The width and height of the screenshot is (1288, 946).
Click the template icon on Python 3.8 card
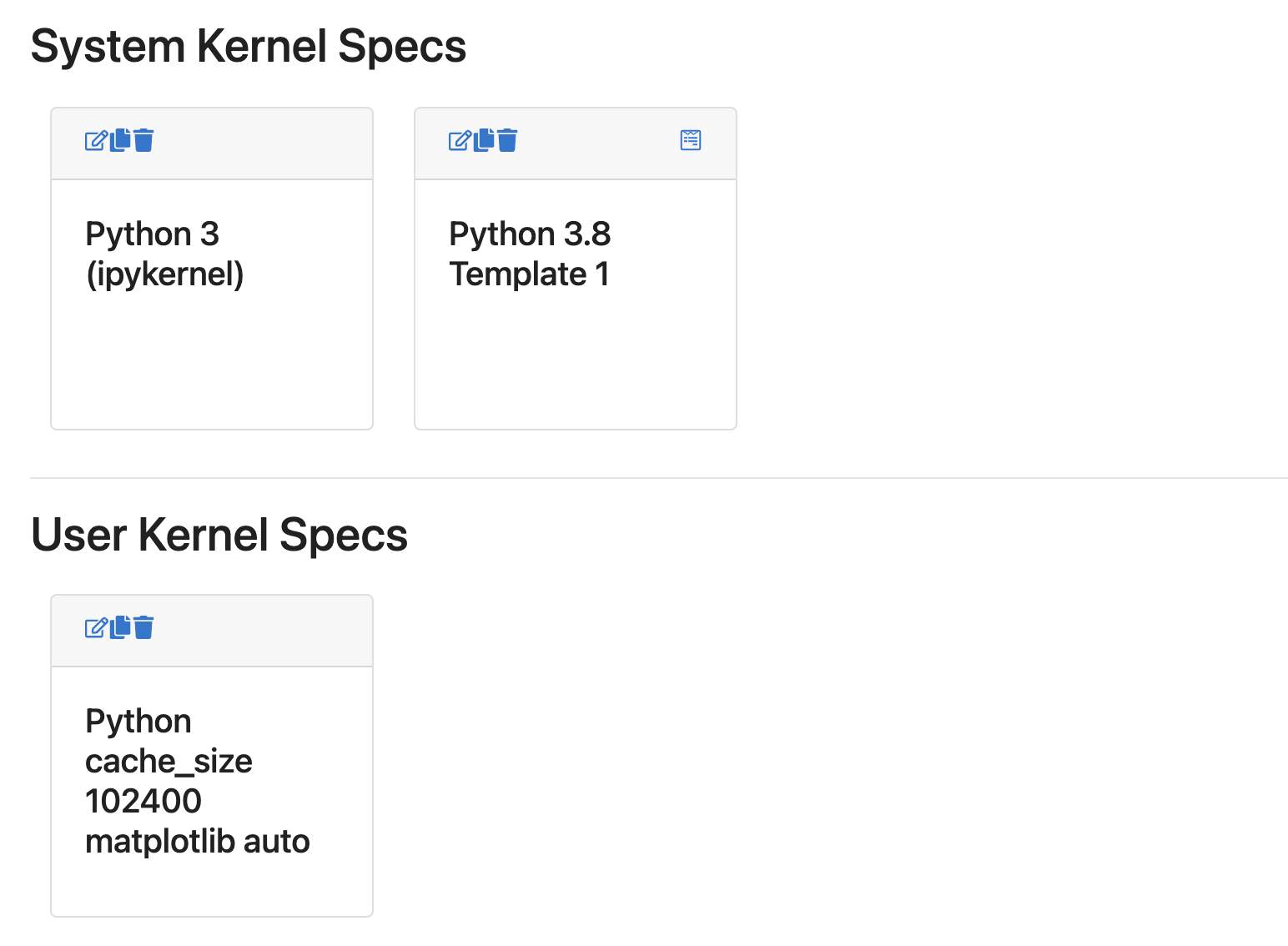point(691,140)
